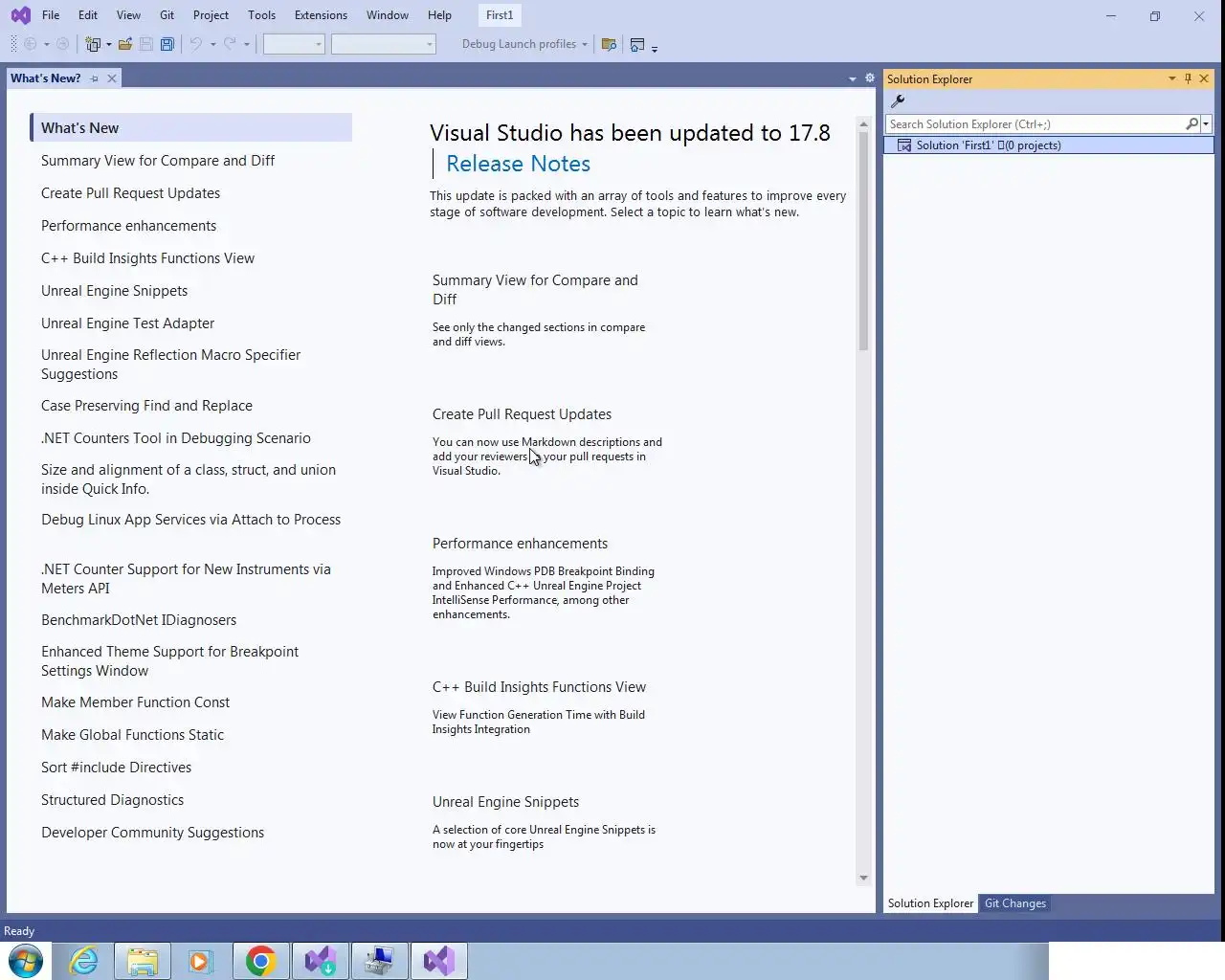Open the Performance enhancements card heading
This screenshot has height=980, width=1225.
[x=520, y=544]
